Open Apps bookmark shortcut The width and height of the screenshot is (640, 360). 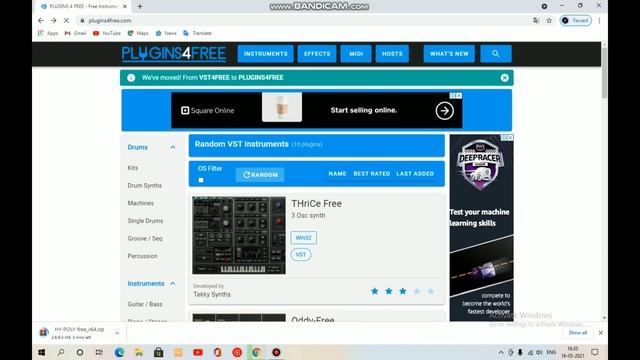pos(48,33)
